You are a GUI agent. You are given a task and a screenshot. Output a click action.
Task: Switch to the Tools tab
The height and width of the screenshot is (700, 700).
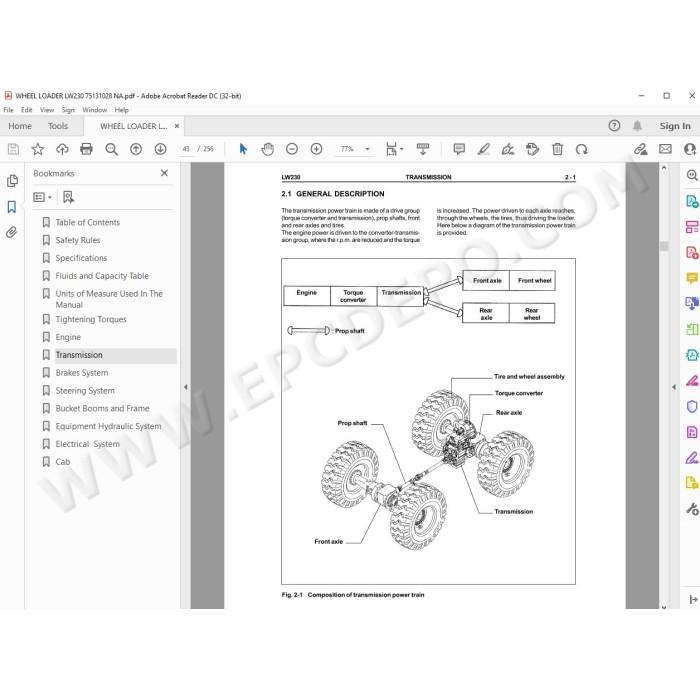coord(58,126)
